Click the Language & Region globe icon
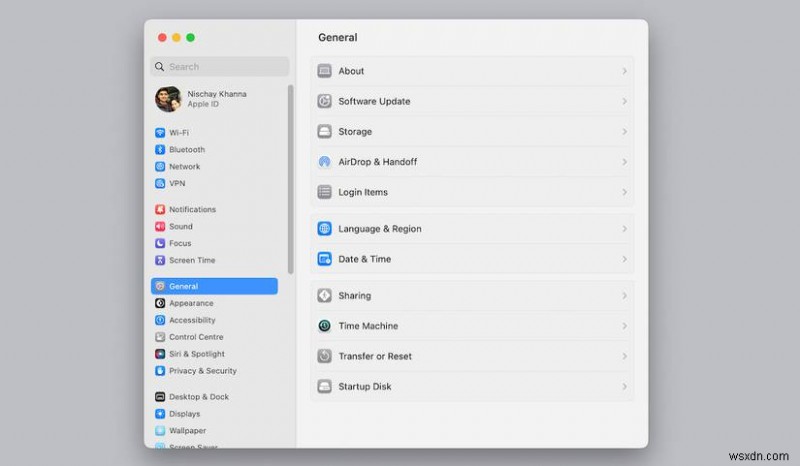Screen dimensions: 800x466 324,229
